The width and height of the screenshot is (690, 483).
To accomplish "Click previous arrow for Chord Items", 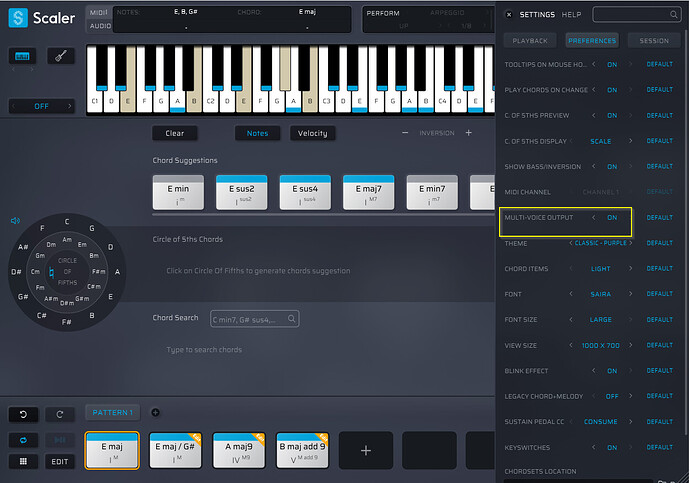I will coord(571,268).
